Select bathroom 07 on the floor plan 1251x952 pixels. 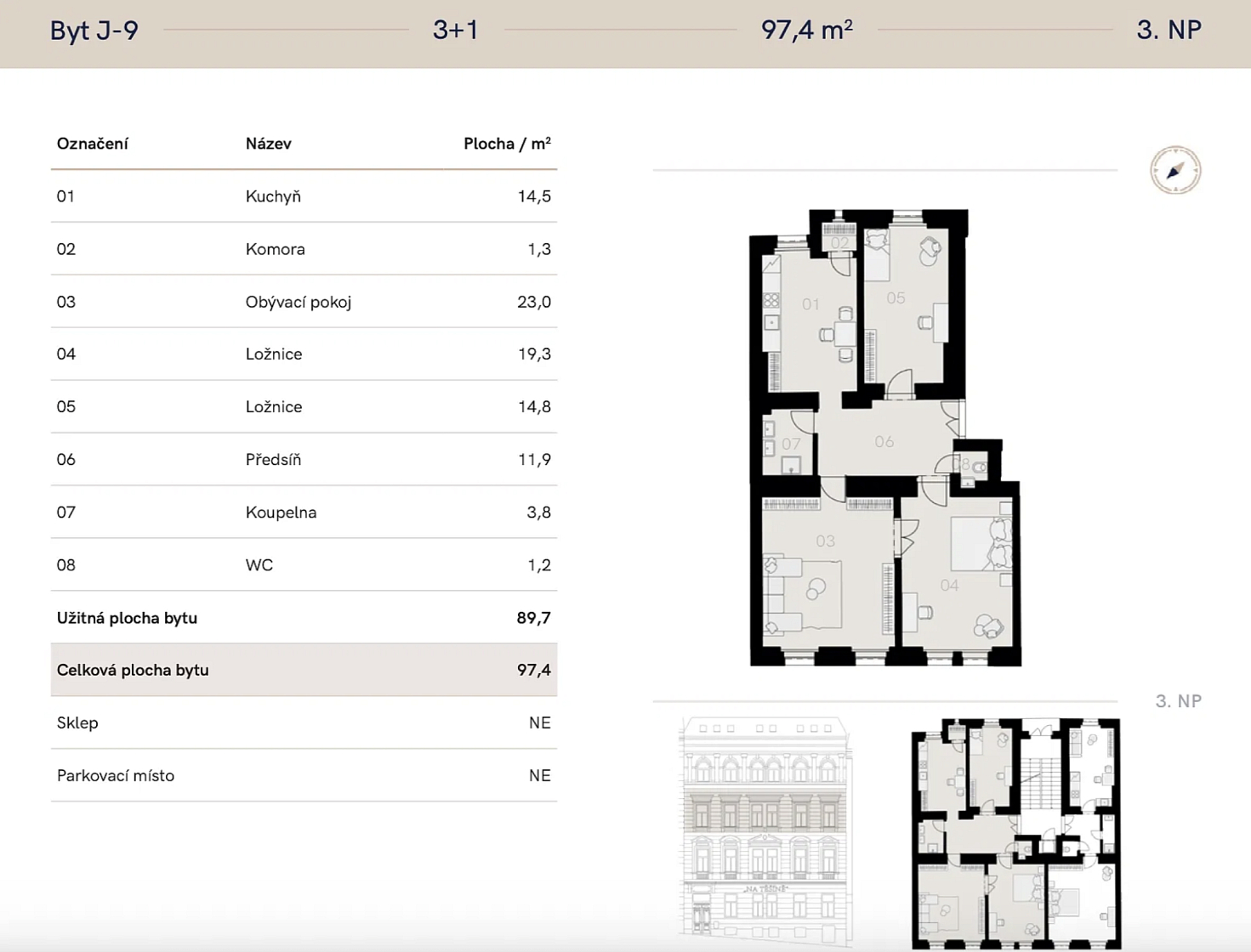pyautogui.click(x=790, y=444)
